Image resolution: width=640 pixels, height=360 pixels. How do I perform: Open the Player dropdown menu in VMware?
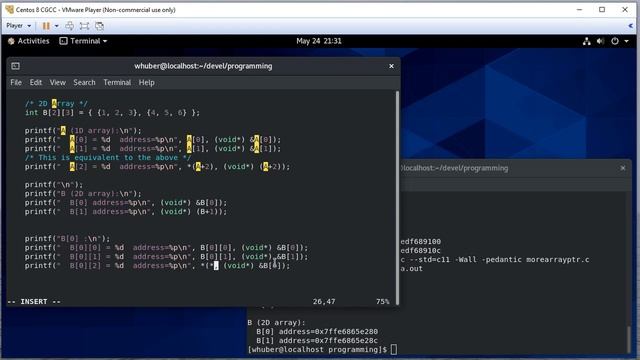tap(18, 26)
